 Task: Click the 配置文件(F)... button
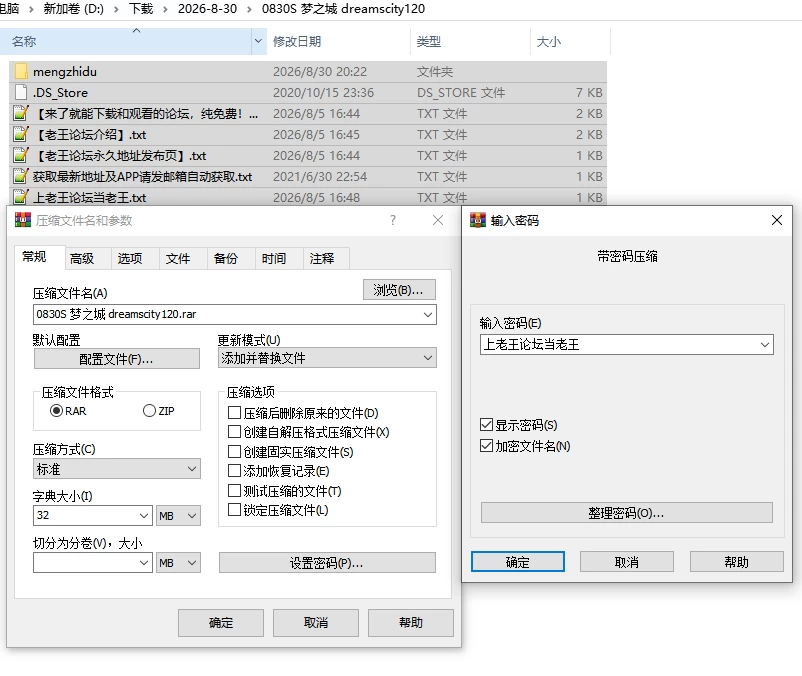click(117, 359)
